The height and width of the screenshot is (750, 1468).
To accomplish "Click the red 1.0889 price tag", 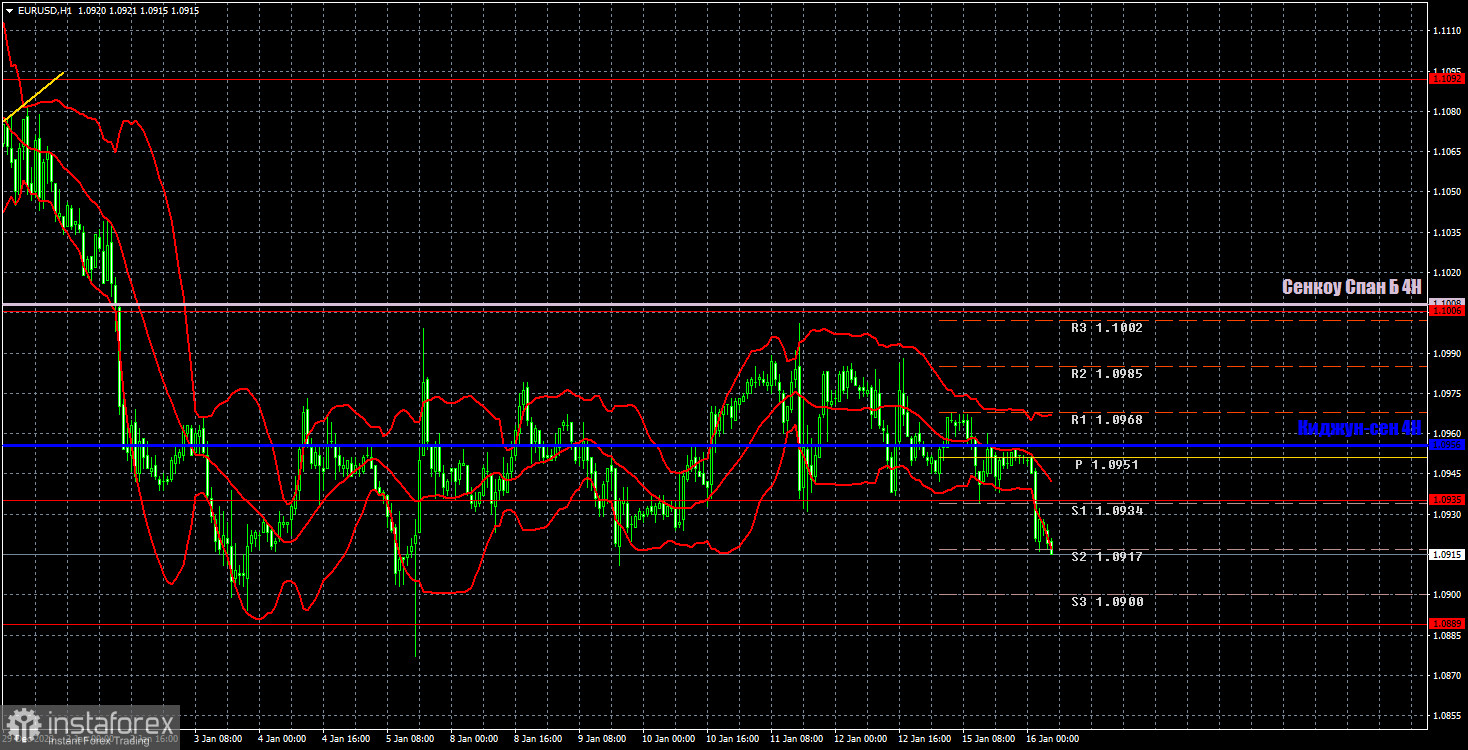I will tap(1448, 624).
